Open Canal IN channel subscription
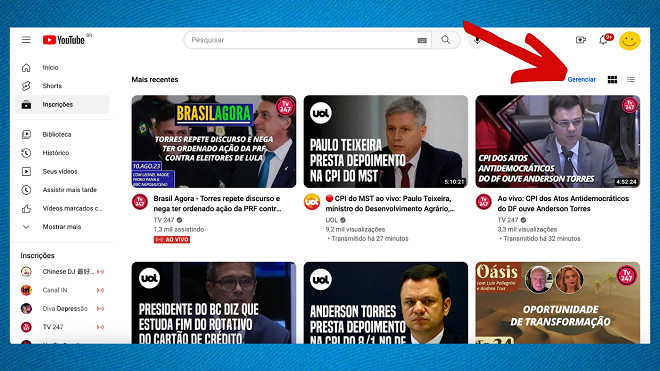Screen dimensions: 660x371 click(62, 290)
